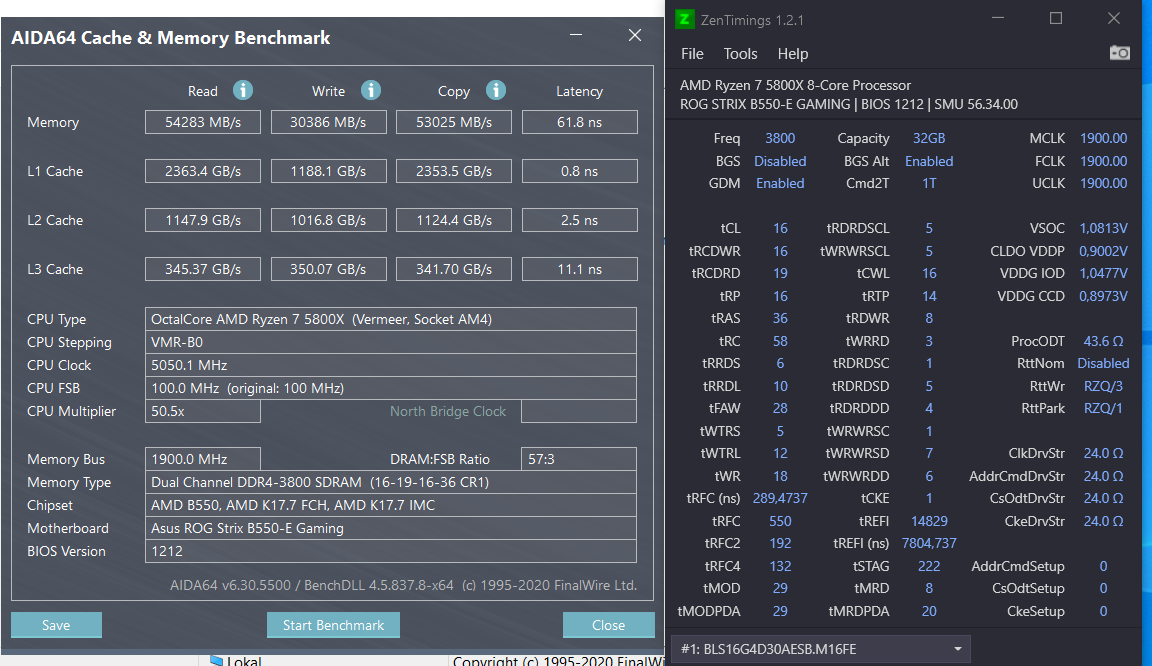This screenshot has height=666, width=1152.
Task: Click VSOC voltage value 1,0813V
Action: click(x=1103, y=229)
